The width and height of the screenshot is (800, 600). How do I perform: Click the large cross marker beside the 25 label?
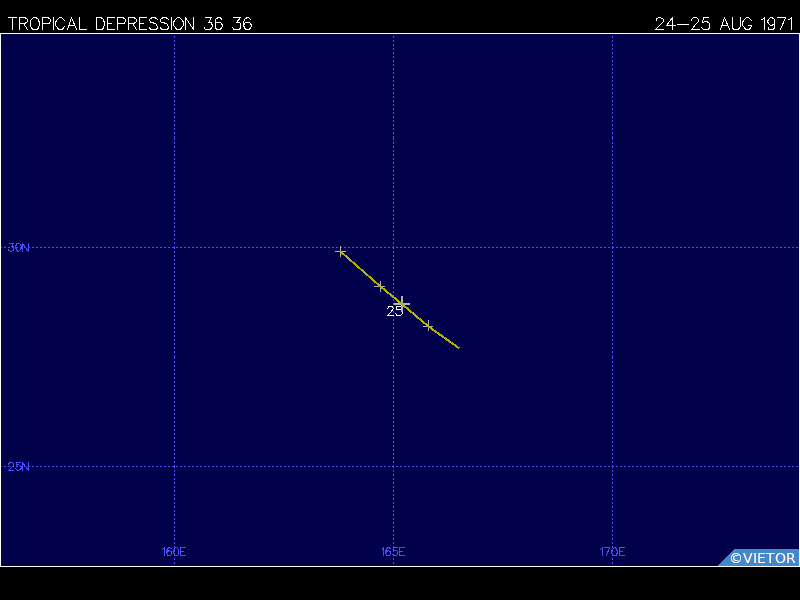402,304
